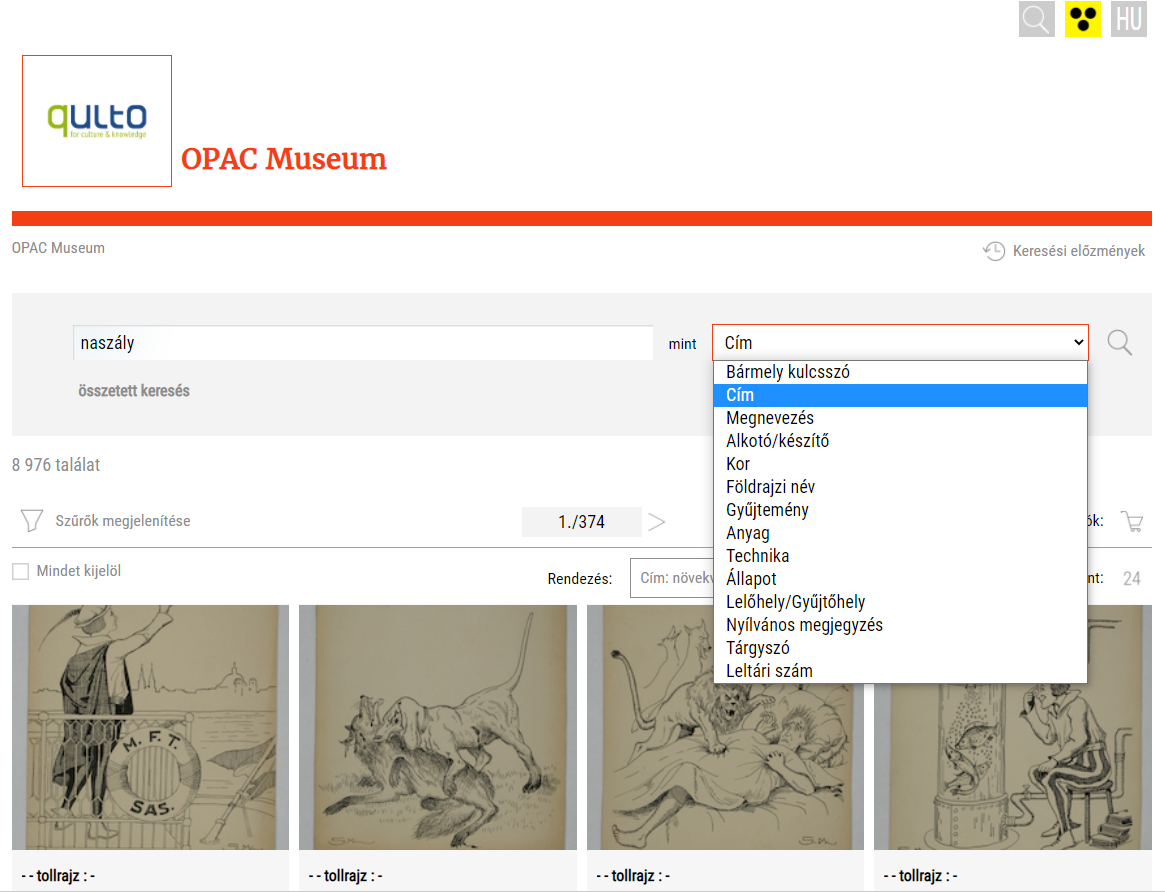Viewport: 1165px width, 892px height.
Task: Open the Rendezés sort dropdown
Action: coord(672,578)
